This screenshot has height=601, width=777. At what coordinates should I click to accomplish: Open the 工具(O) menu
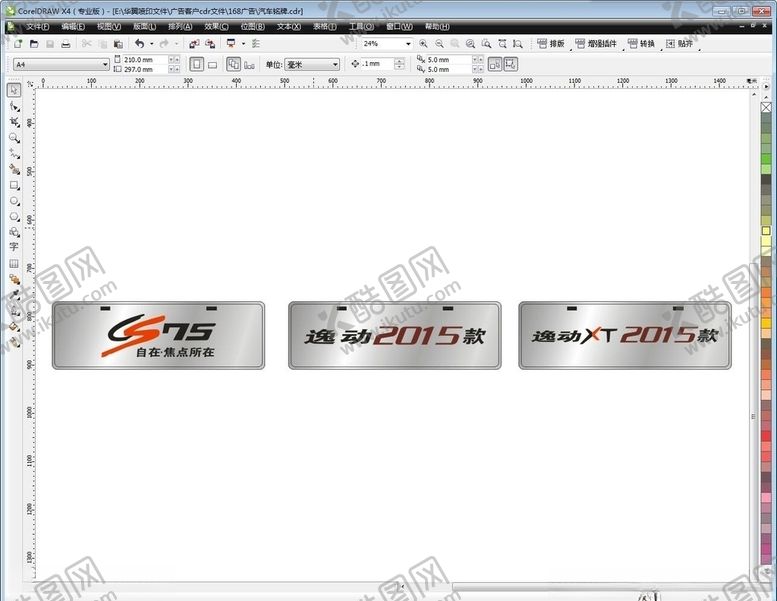(361, 26)
